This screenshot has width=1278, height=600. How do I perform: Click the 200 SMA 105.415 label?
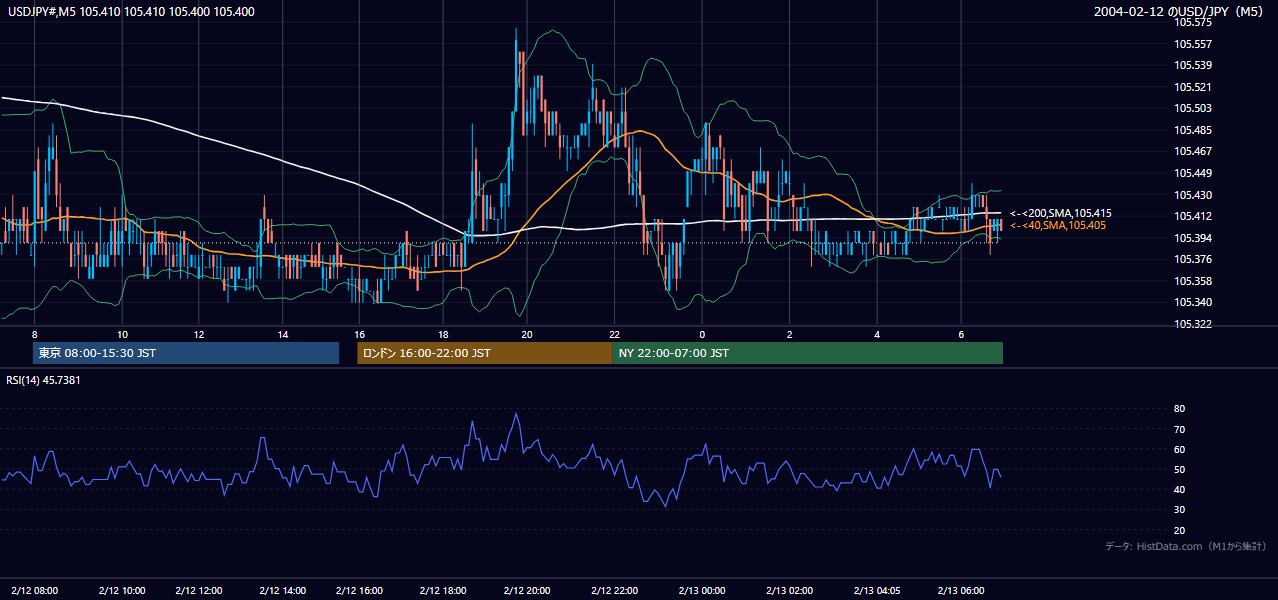point(1061,213)
